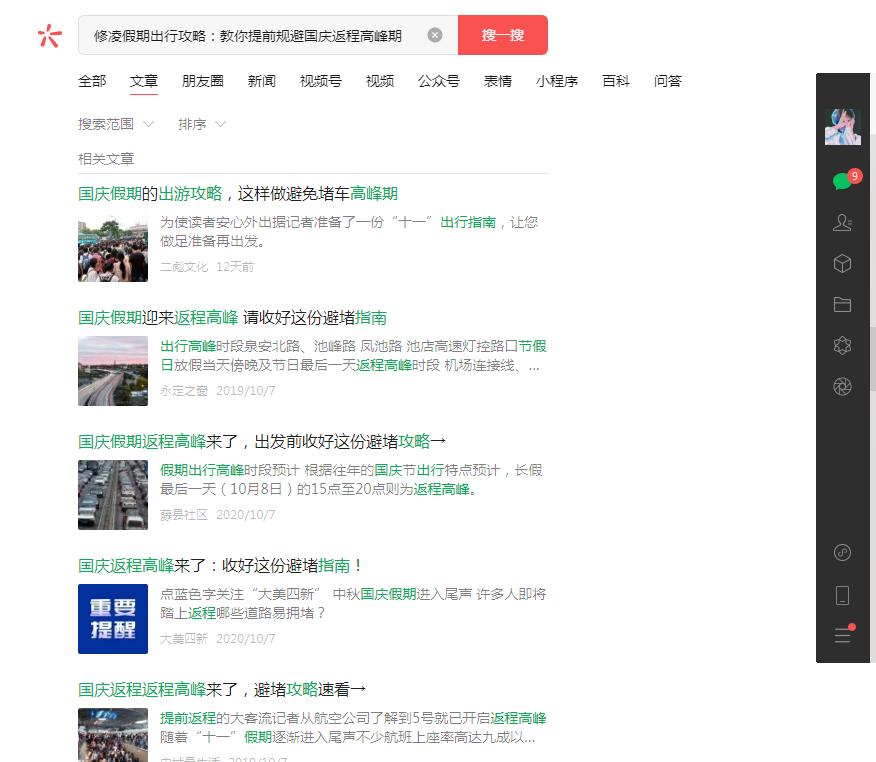Open the 小程序 tab

[556, 81]
